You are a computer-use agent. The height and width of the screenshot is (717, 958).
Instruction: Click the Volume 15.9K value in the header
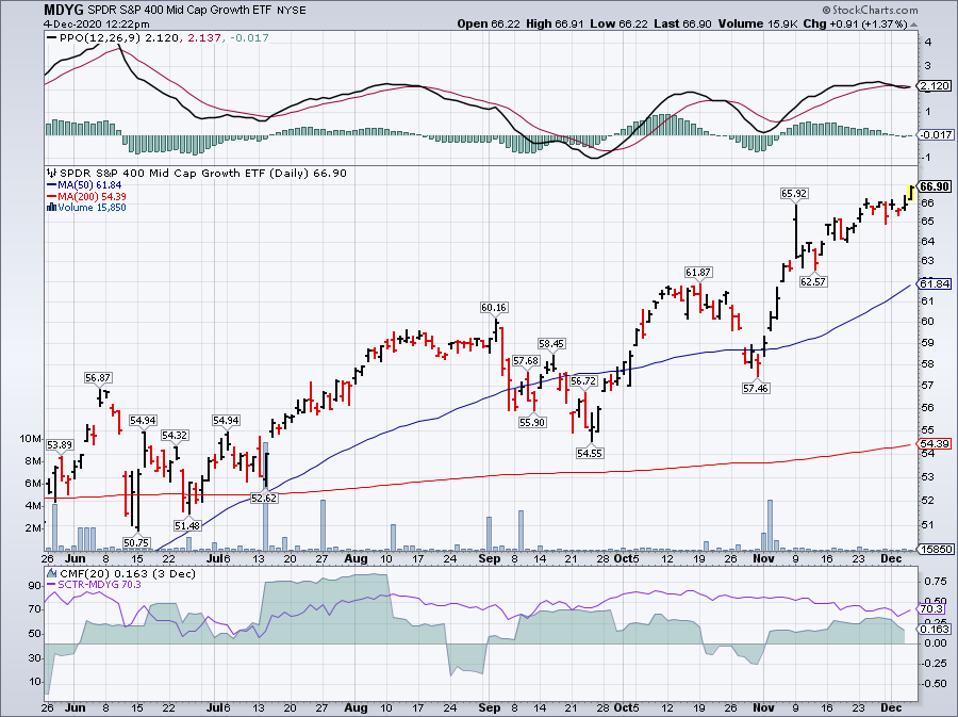(x=757, y=24)
